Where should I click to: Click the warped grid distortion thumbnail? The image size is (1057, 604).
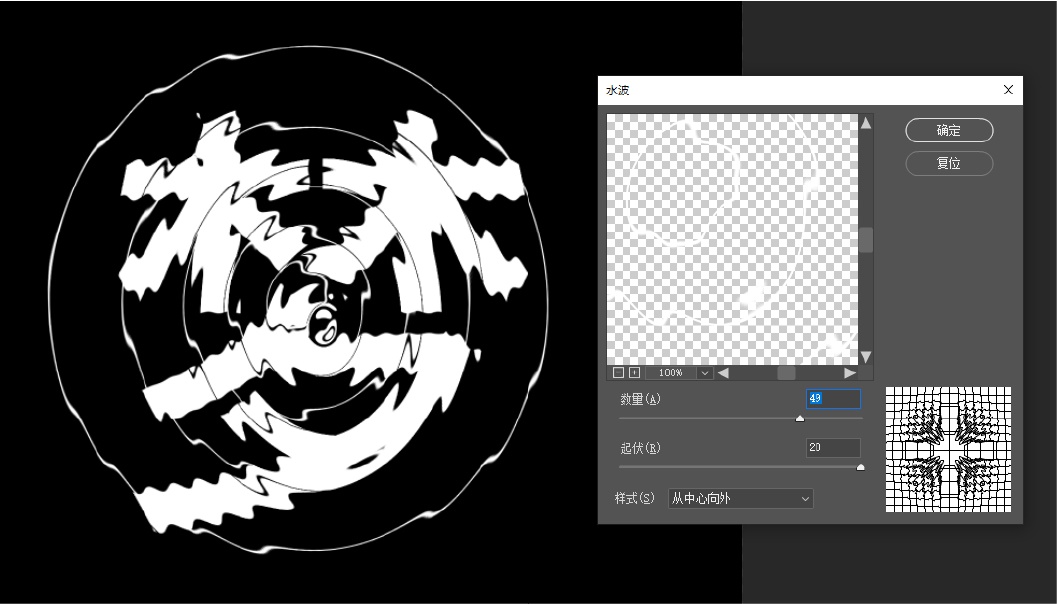click(948, 449)
